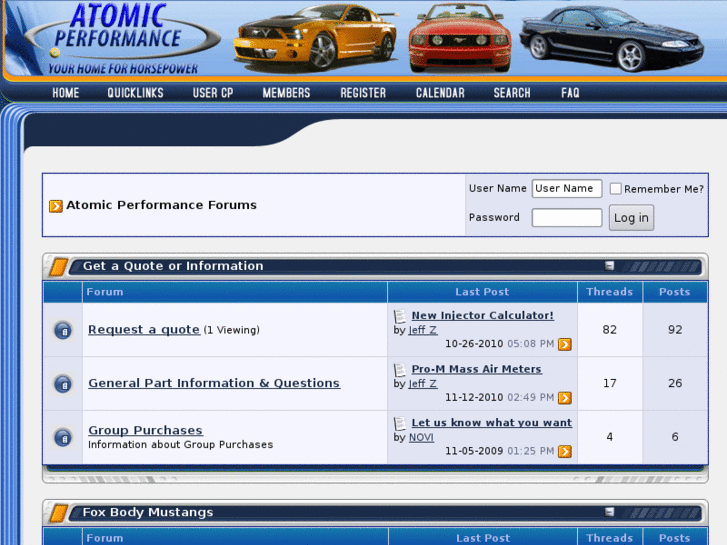Click the 82 threads count for Request a quote
The image size is (727, 545).
click(x=610, y=330)
